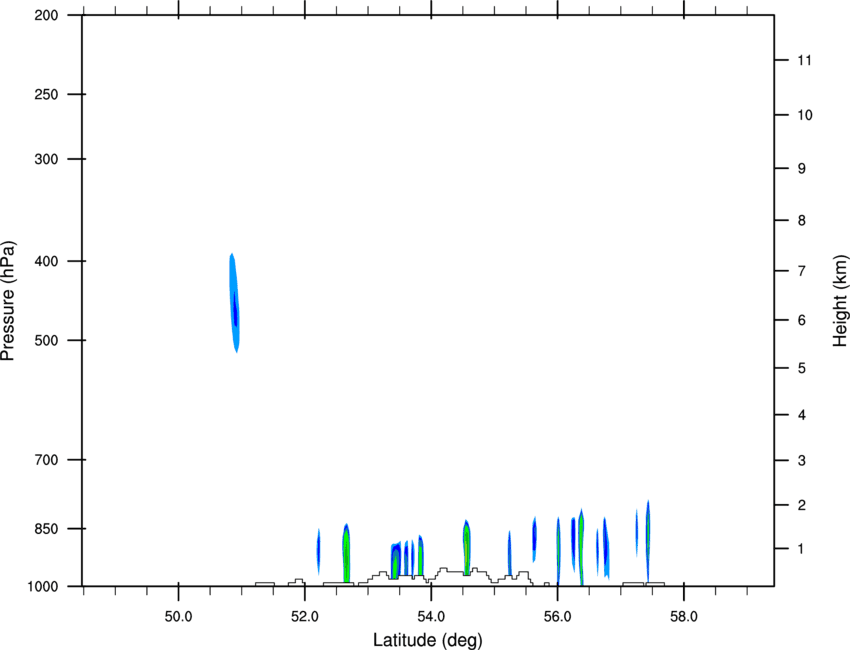Image resolution: width=850 pixels, height=650 pixels.
Task: Click the 1 km height label
Action: tap(802, 549)
